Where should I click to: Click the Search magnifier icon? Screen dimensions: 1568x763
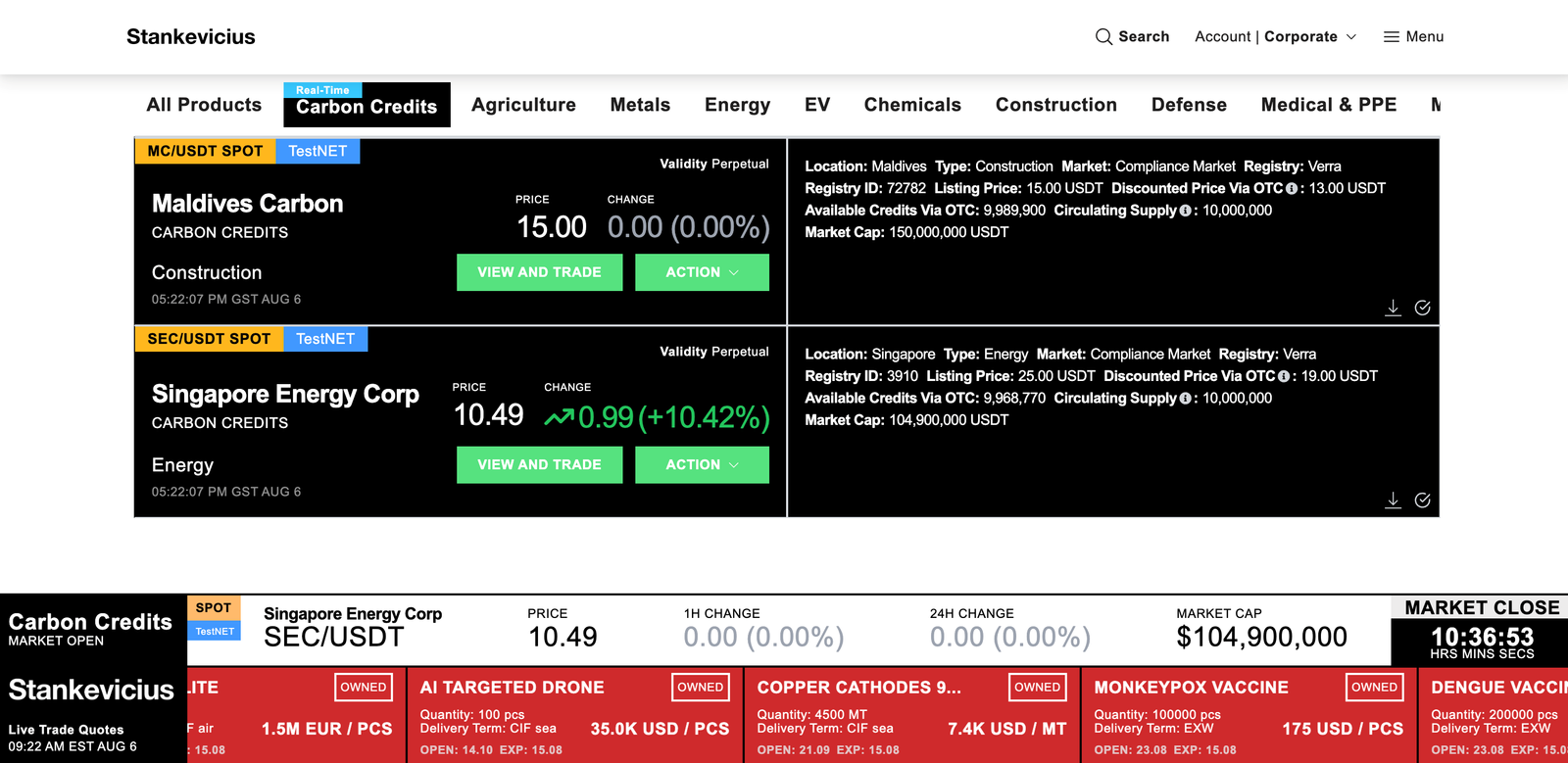pyautogui.click(x=1103, y=37)
